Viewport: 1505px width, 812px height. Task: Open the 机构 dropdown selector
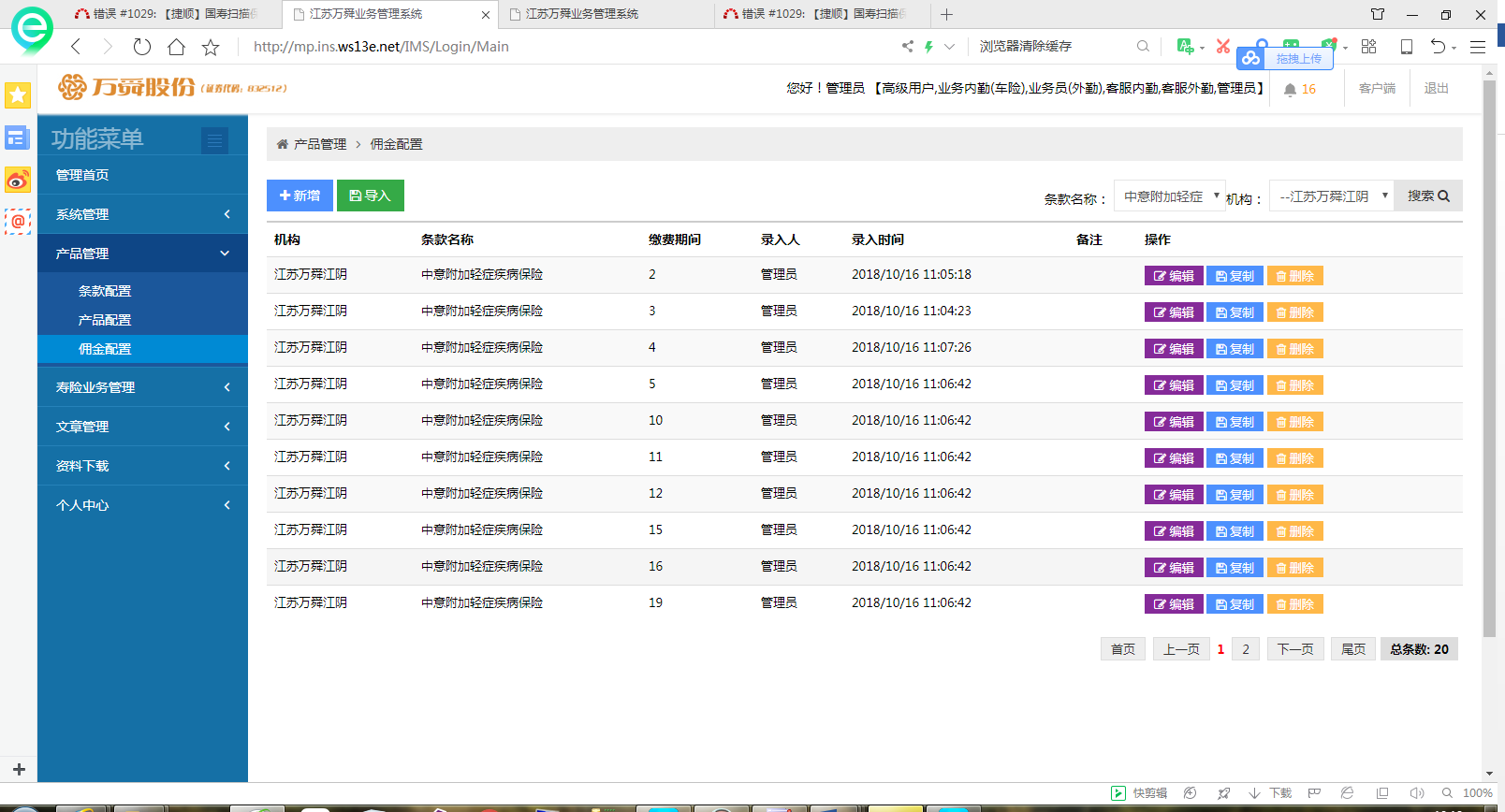click(x=1331, y=196)
